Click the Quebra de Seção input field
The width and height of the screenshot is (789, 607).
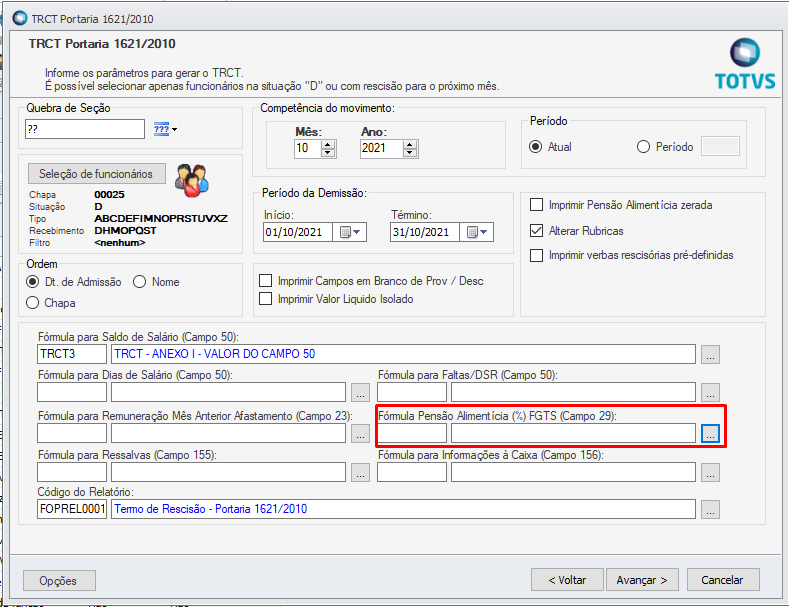85,129
